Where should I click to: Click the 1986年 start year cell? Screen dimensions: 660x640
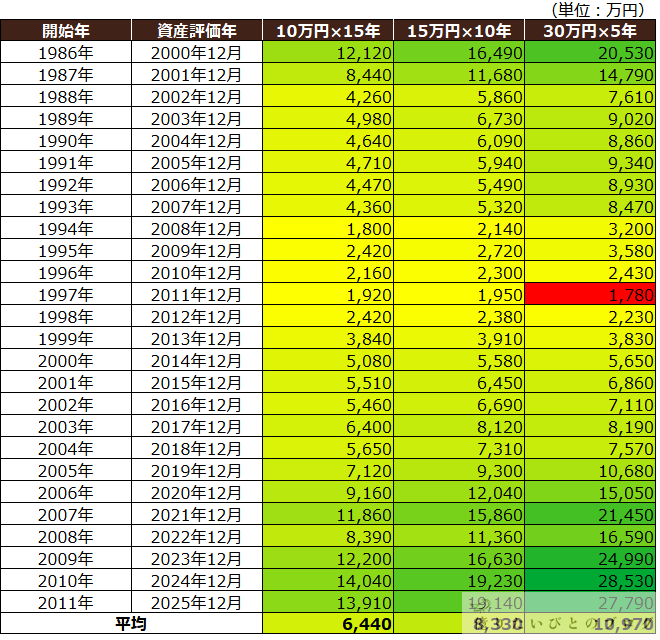pos(66,52)
